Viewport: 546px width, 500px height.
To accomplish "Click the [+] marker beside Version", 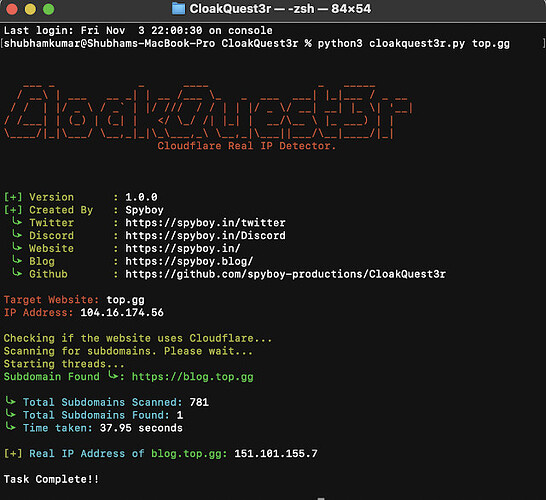I will coord(13,197).
